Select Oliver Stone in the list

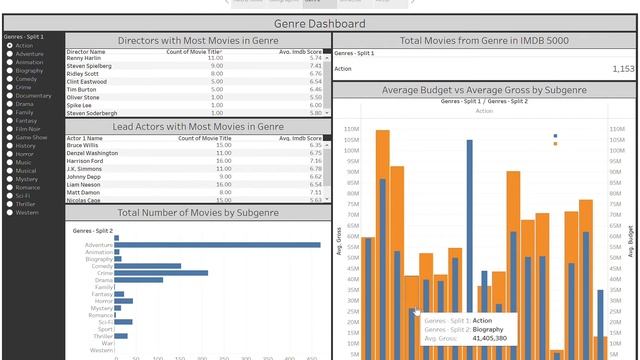pyautogui.click(x=195, y=98)
